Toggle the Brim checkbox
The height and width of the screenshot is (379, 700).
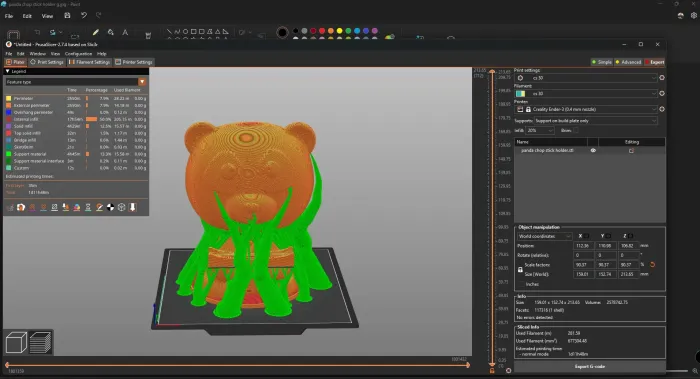(x=576, y=130)
